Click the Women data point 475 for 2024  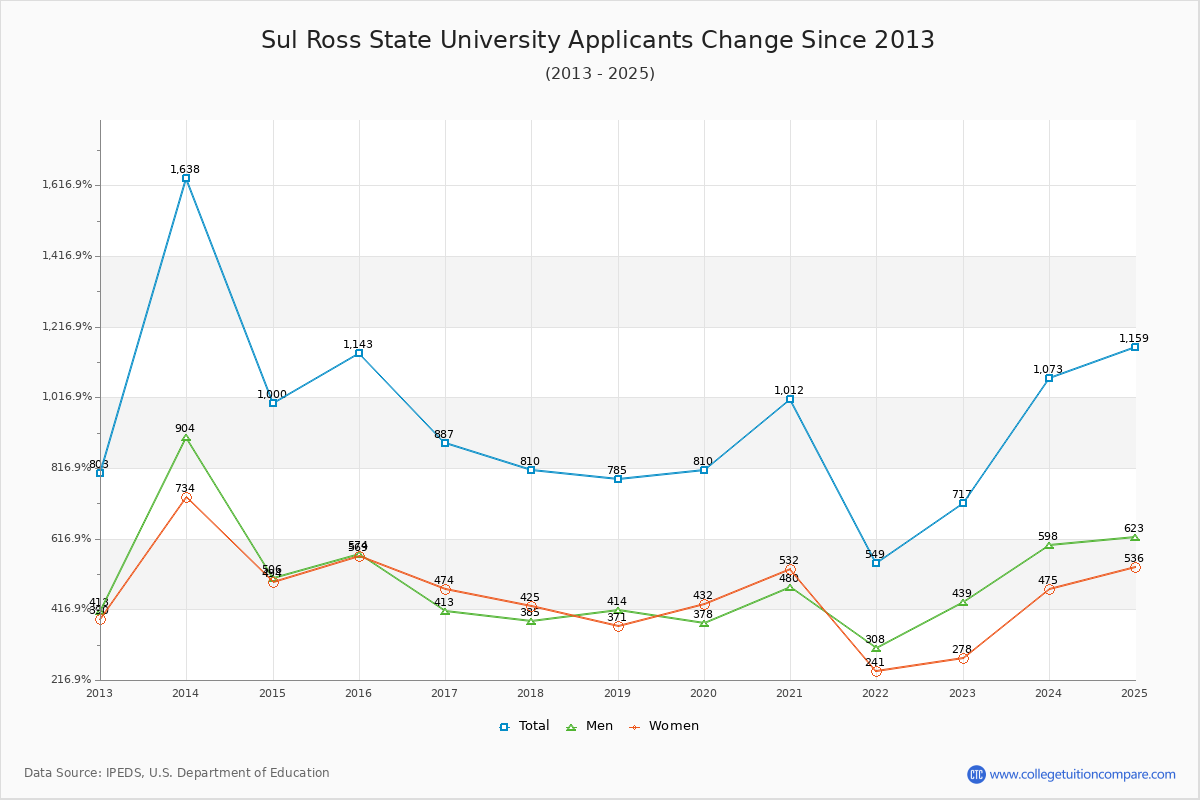tap(1049, 589)
